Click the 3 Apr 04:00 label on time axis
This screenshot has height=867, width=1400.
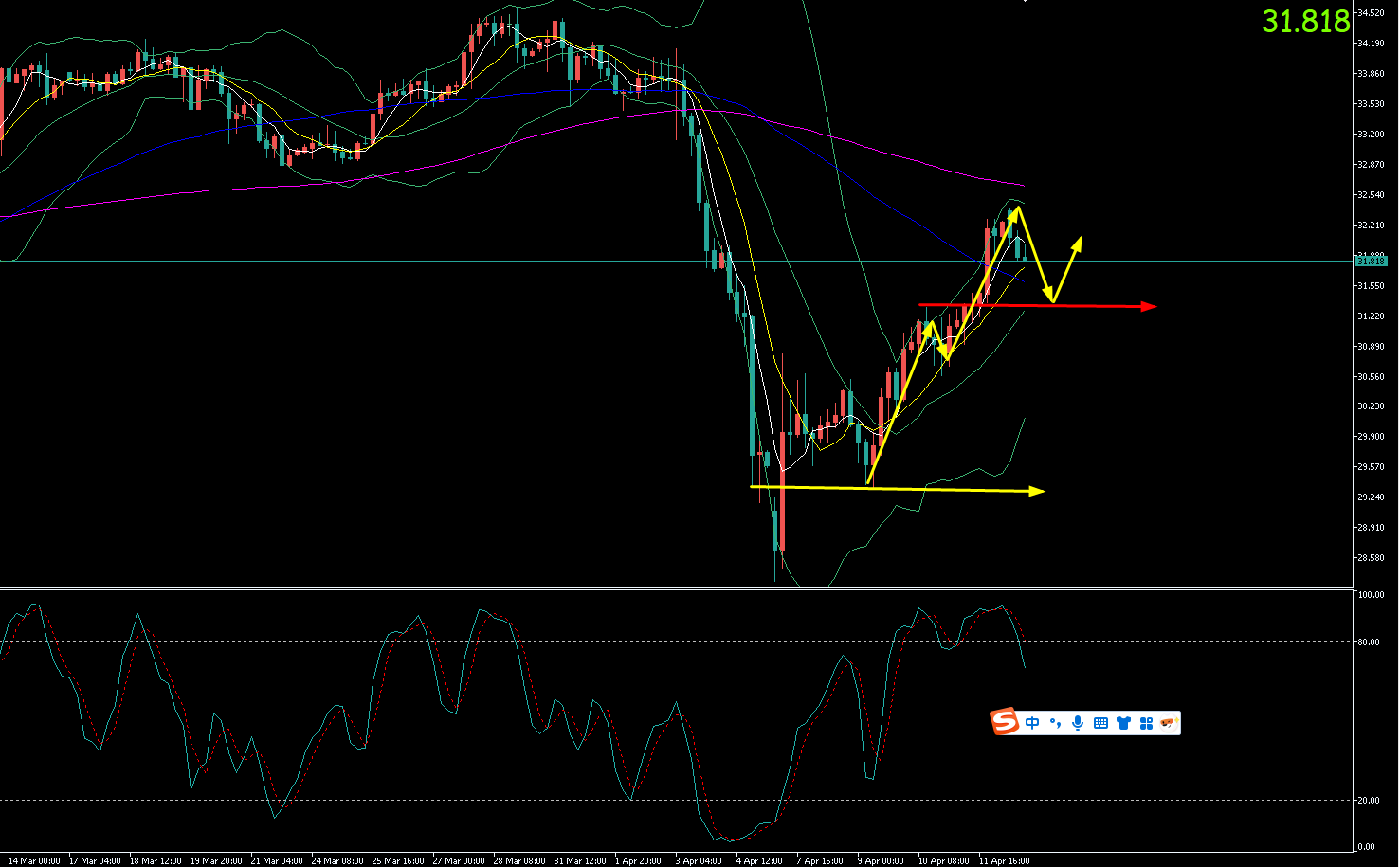[x=699, y=860]
